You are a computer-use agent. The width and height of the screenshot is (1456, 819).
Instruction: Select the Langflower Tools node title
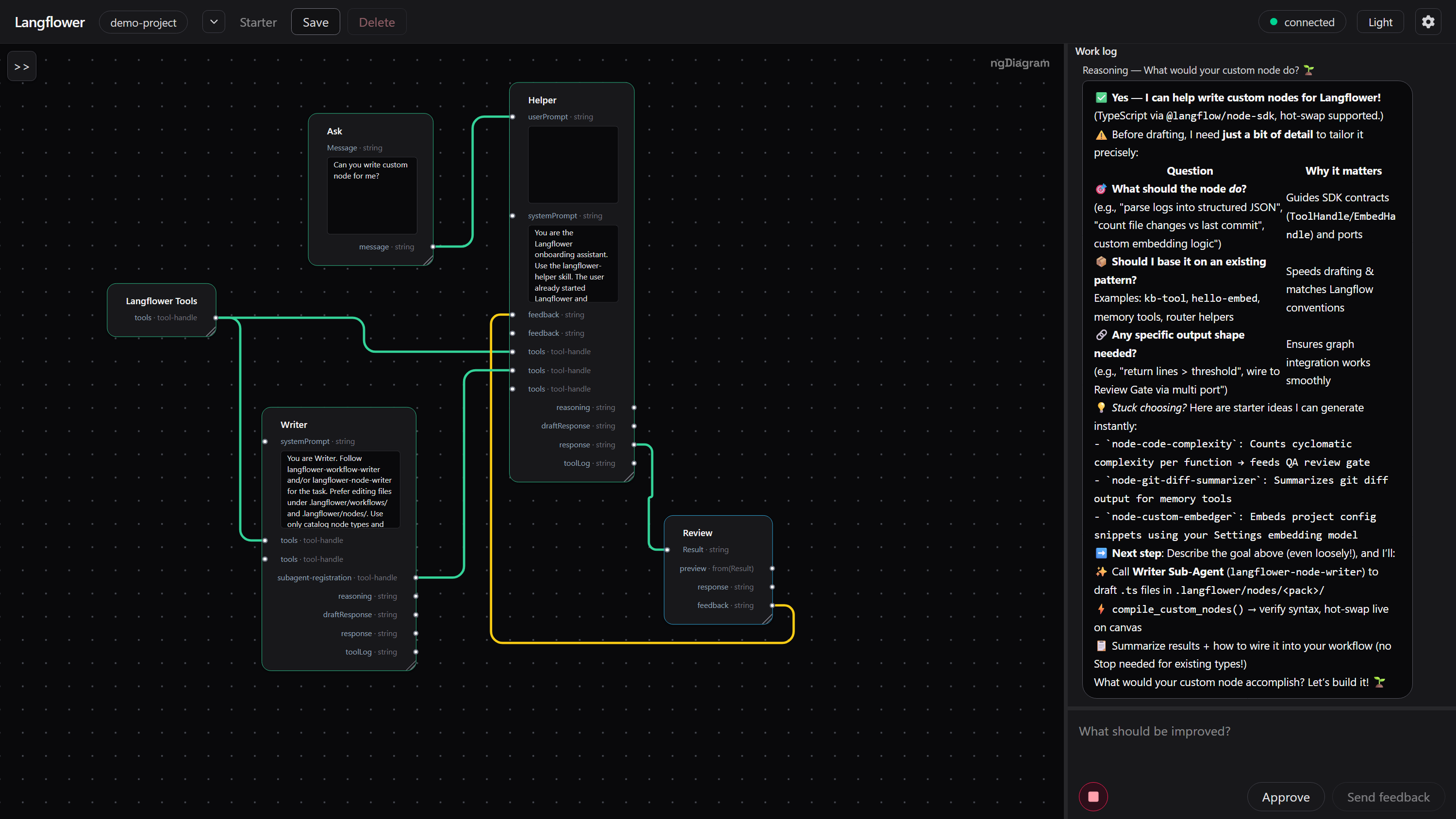161,301
